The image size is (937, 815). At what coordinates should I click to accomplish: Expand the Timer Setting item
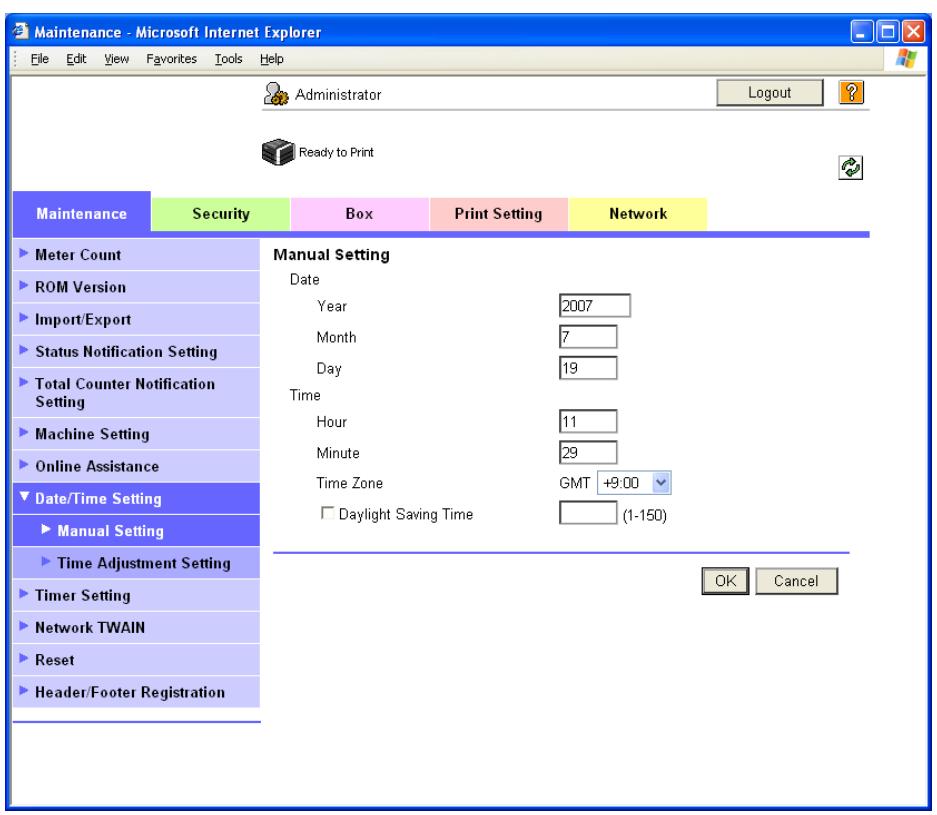(x=136, y=595)
